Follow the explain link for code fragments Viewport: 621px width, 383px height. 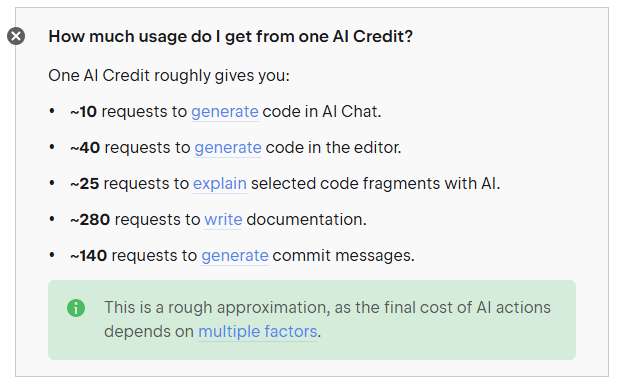click(x=220, y=184)
